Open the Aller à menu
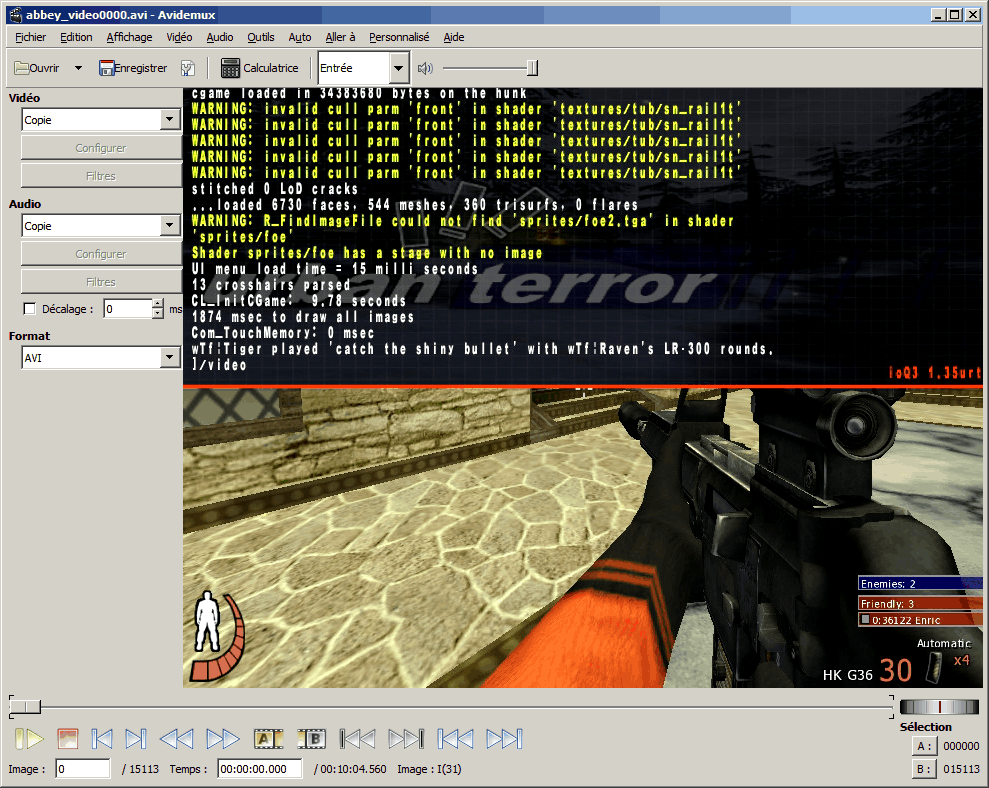 [341, 37]
